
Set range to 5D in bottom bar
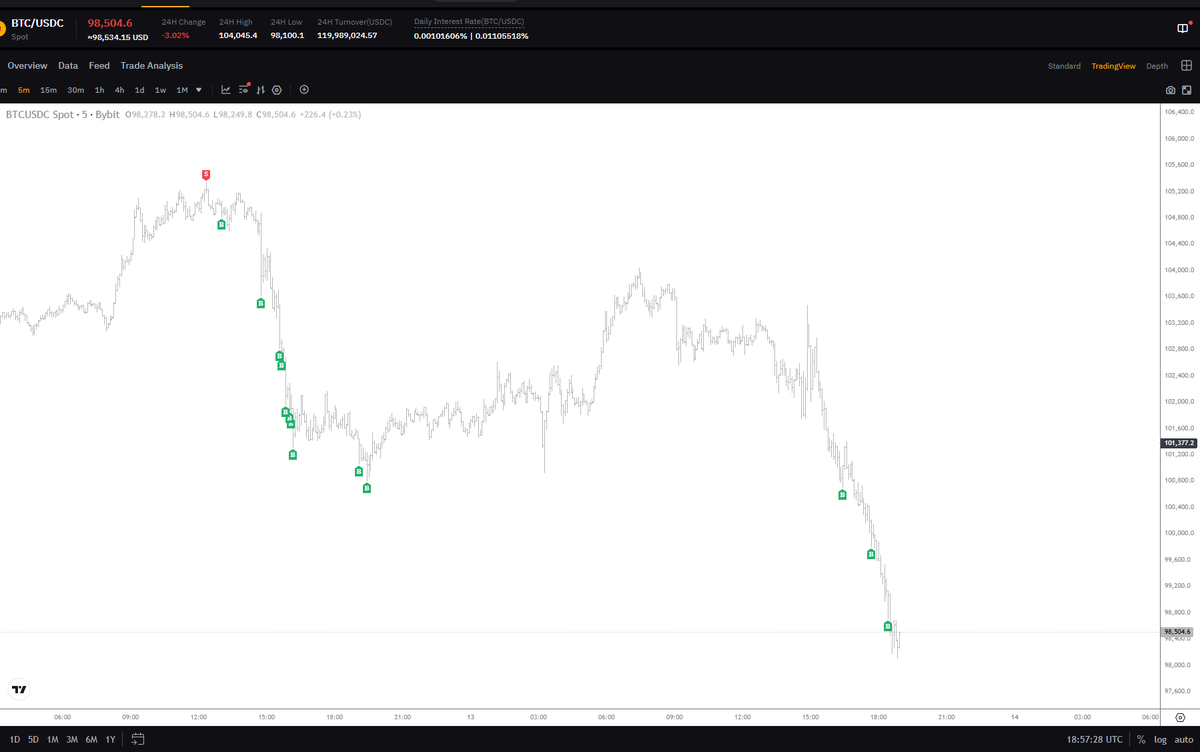pos(33,739)
